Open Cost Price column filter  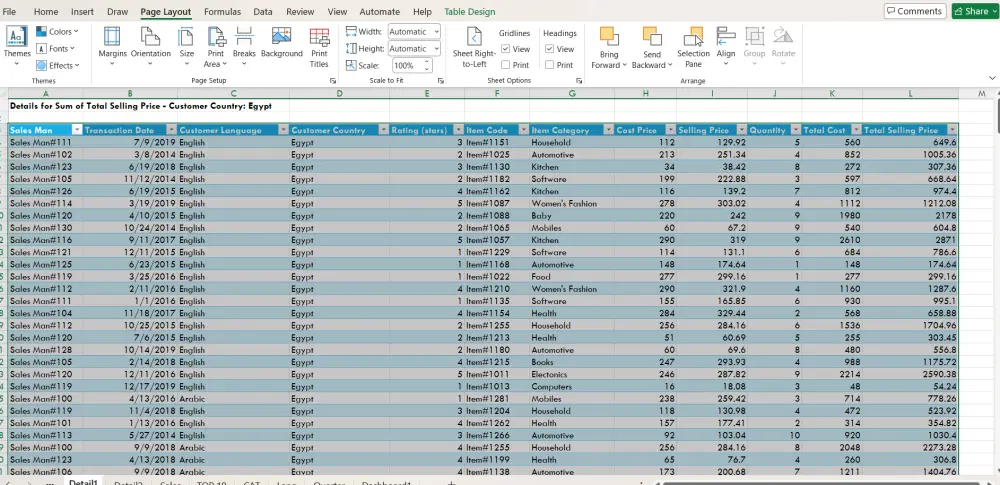click(x=670, y=130)
